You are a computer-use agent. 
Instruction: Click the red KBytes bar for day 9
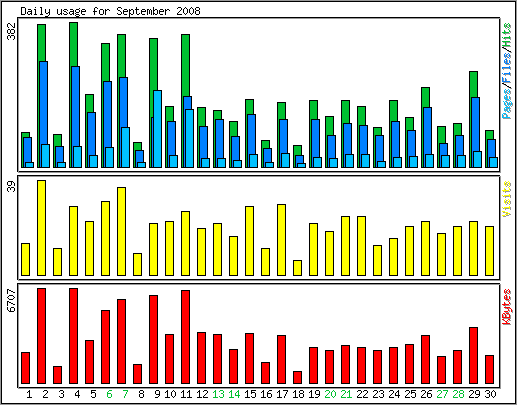click(154, 339)
